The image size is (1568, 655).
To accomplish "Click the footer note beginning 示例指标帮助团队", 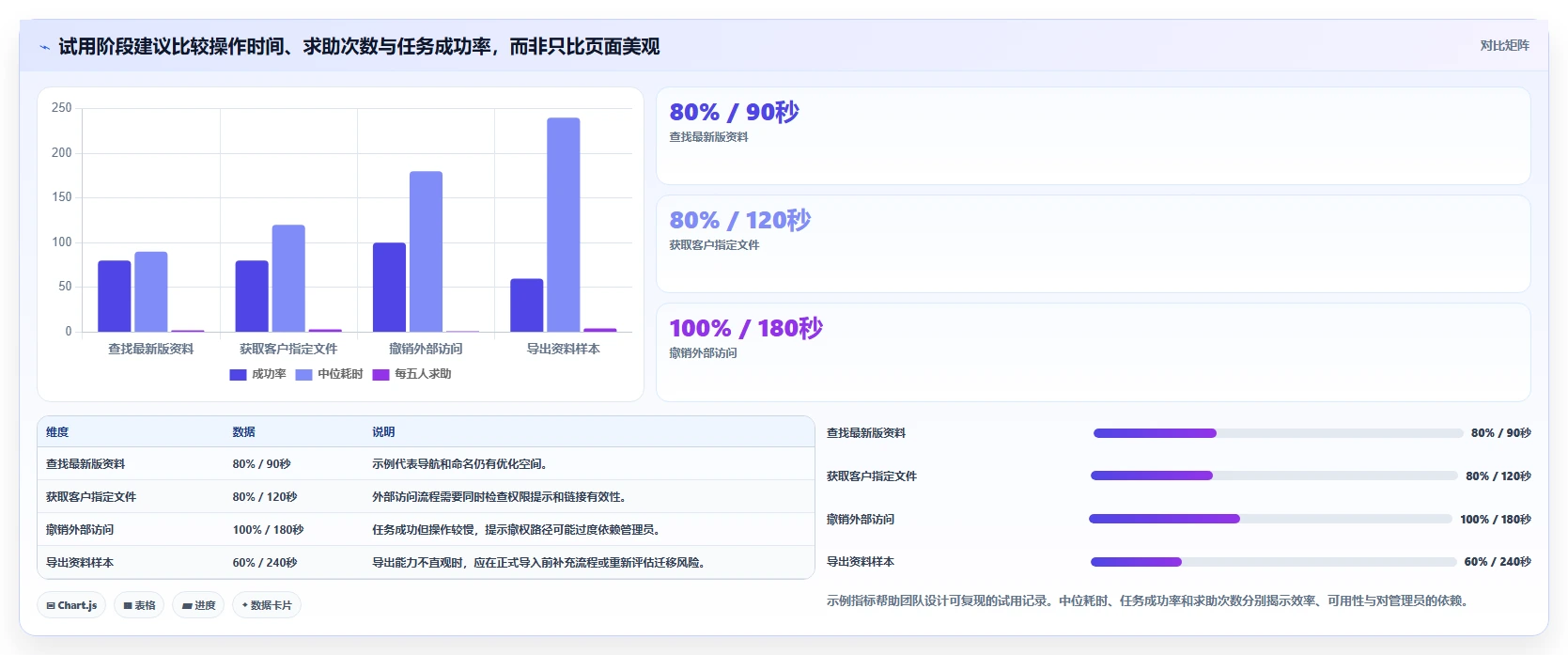I will (x=1147, y=600).
